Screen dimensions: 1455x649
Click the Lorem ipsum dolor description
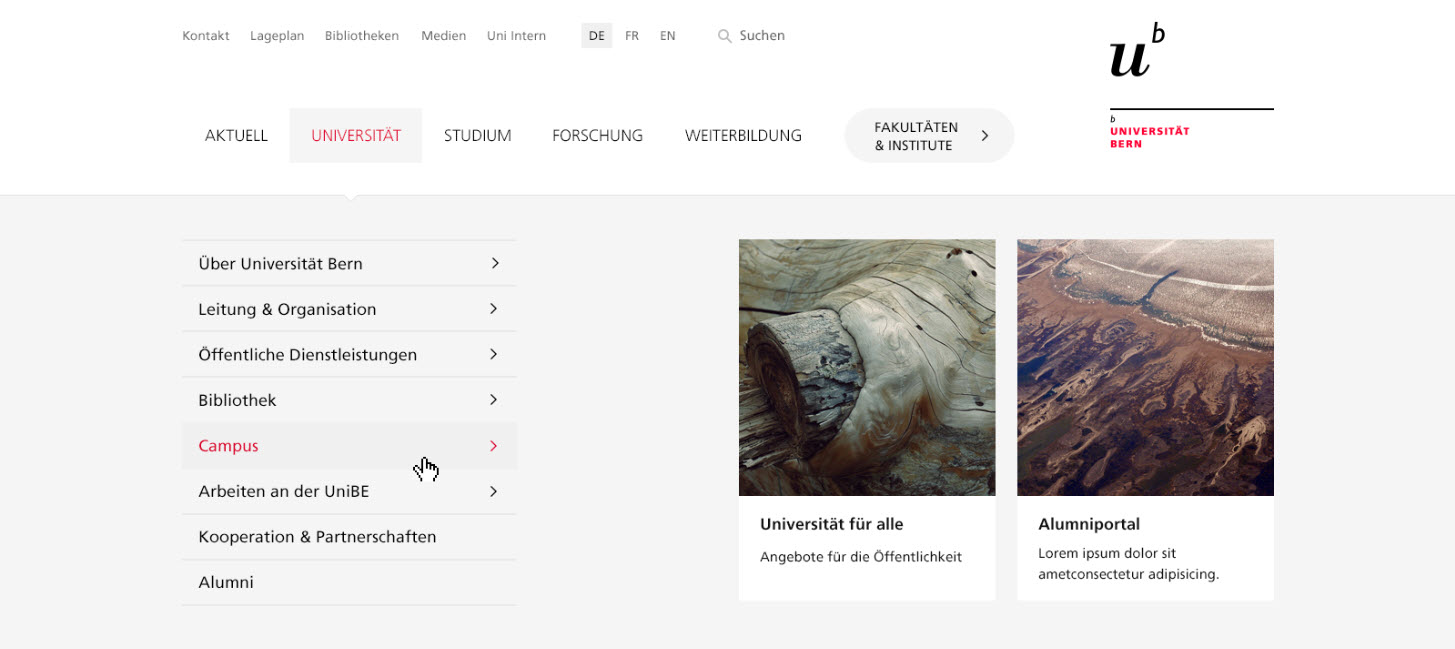click(x=1128, y=564)
